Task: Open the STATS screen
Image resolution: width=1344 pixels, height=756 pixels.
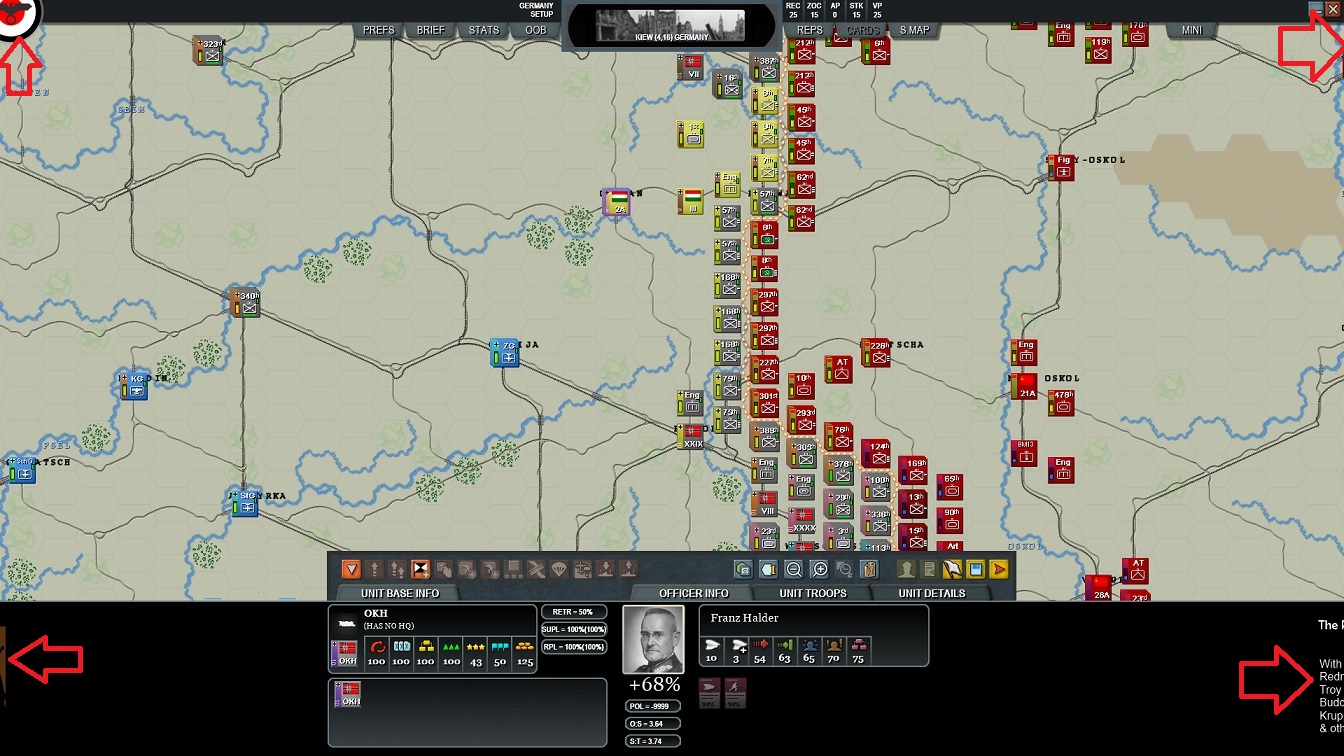Action: click(484, 30)
